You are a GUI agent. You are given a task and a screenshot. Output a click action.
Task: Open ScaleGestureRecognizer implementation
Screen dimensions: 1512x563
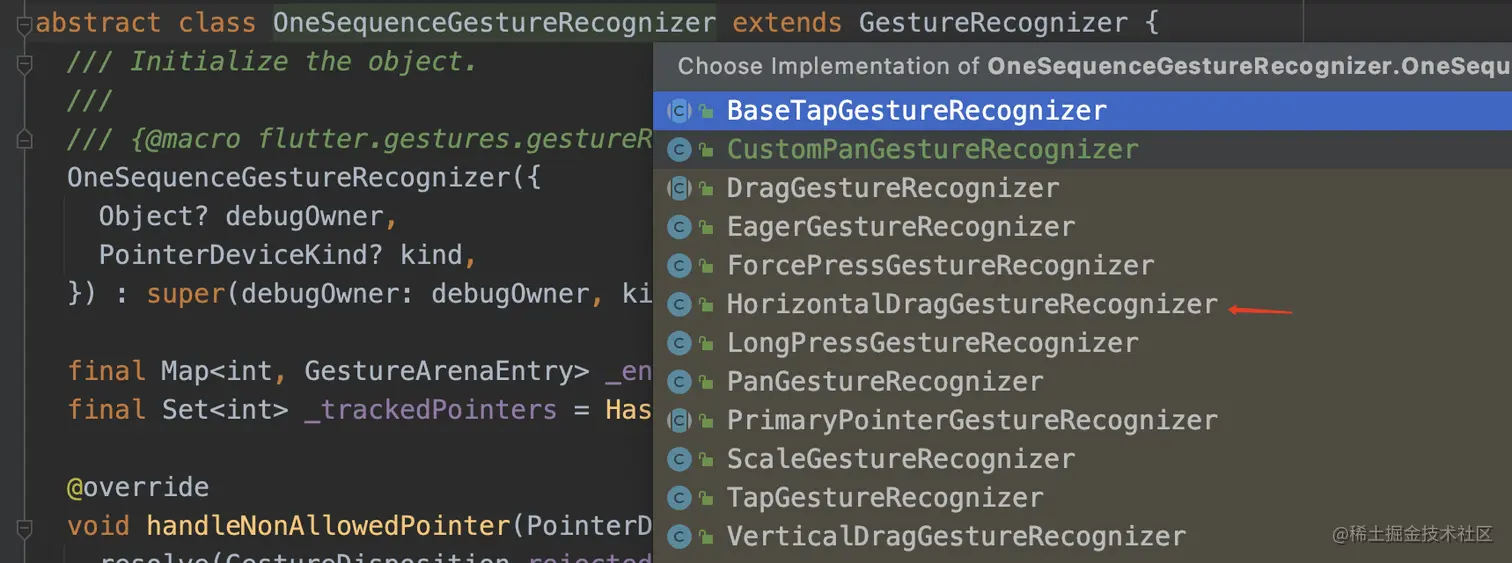[x=900, y=460]
